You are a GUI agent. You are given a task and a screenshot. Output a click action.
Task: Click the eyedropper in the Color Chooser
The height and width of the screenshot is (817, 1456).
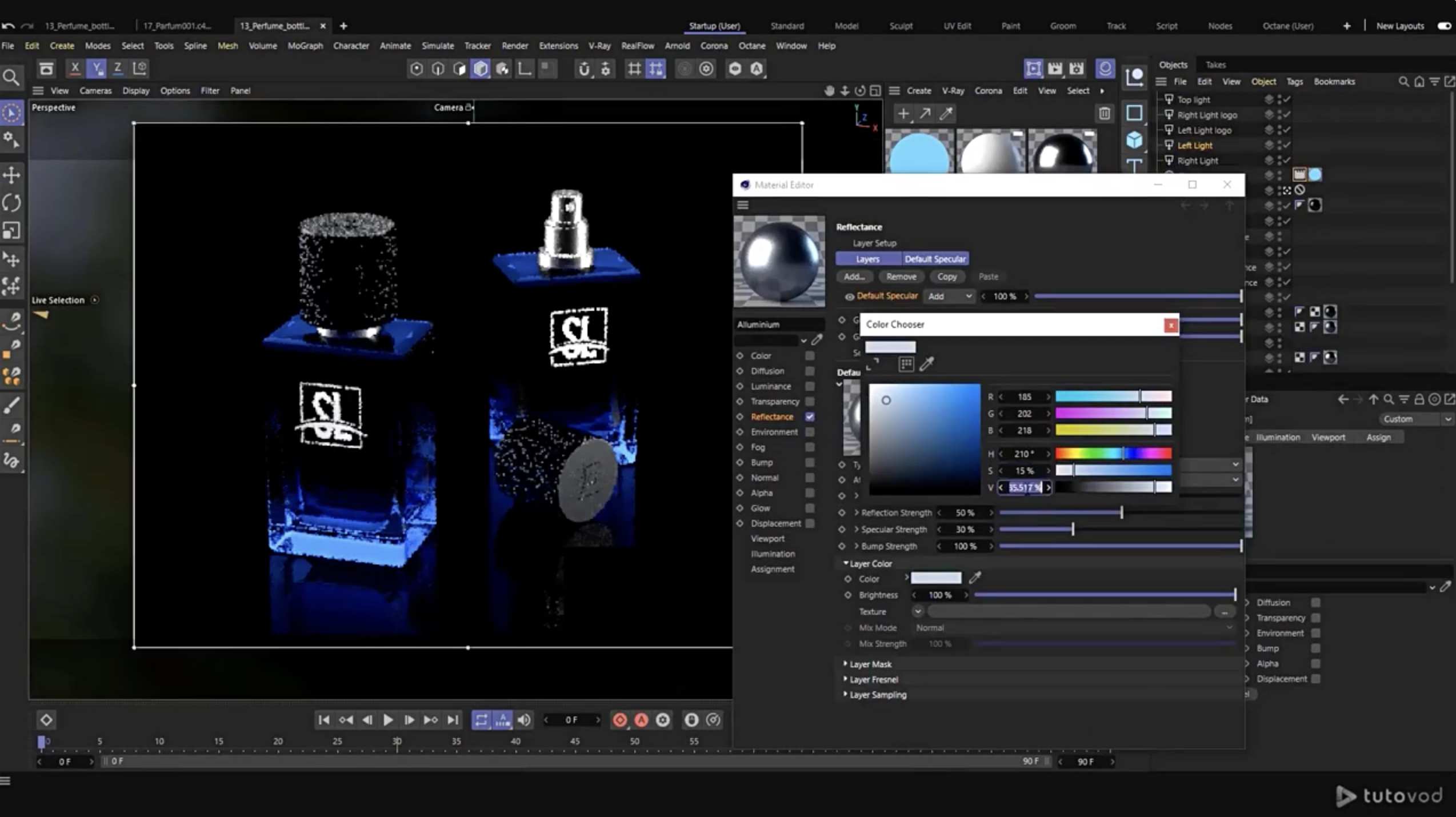coord(927,364)
